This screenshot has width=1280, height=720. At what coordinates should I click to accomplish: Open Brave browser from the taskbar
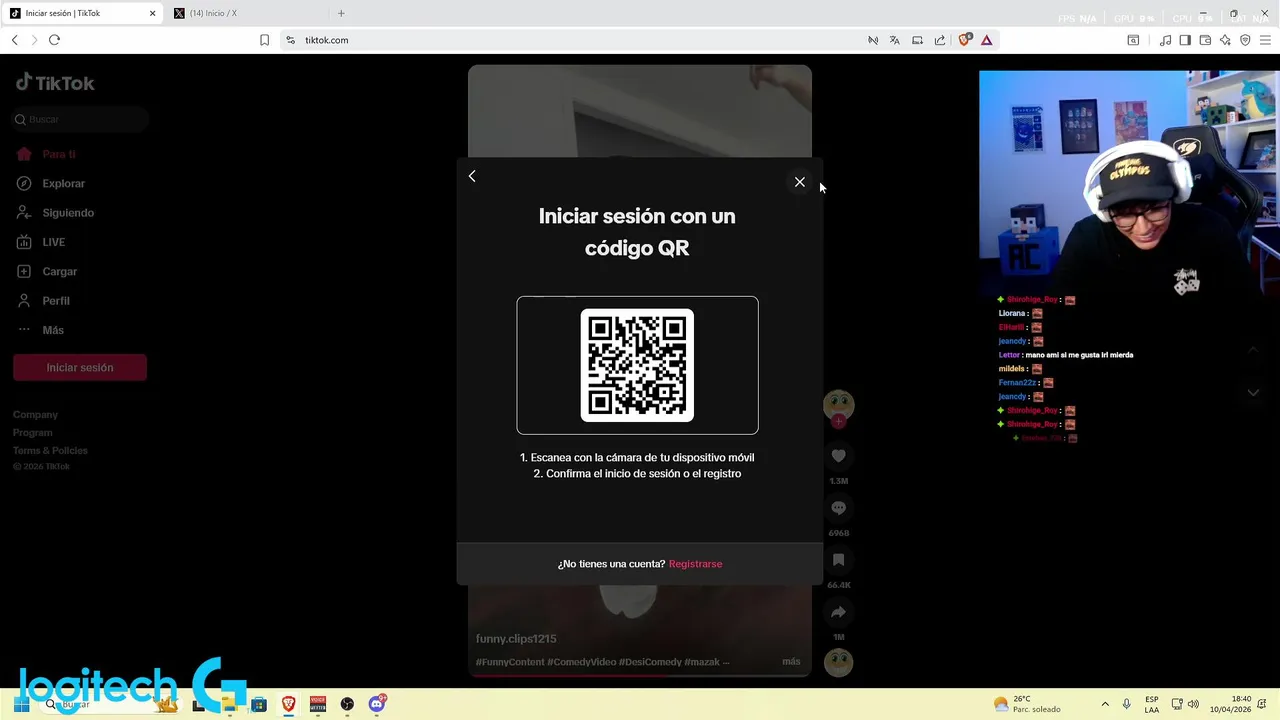pos(289,704)
